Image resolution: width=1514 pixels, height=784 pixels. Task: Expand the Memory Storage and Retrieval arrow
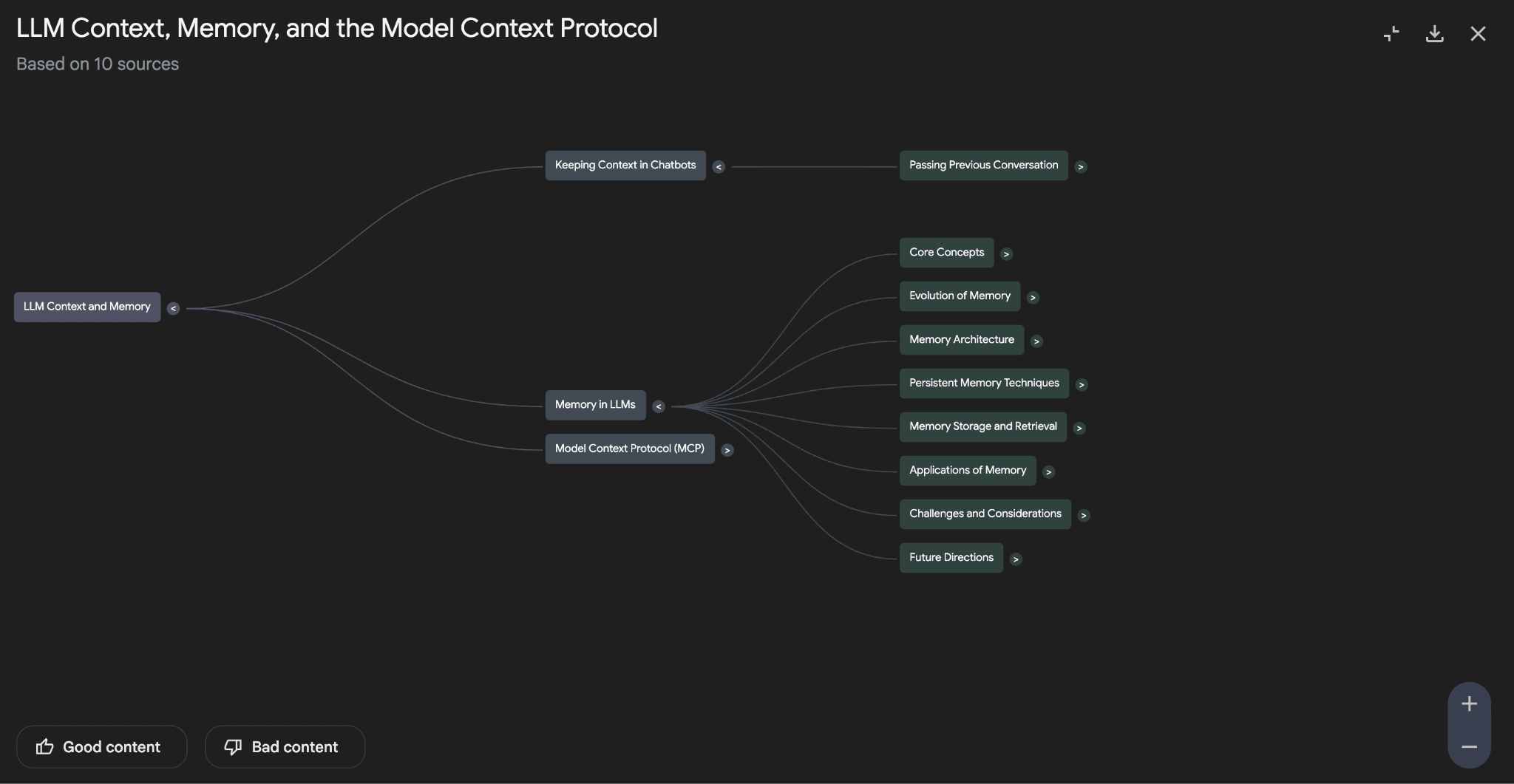click(x=1079, y=428)
